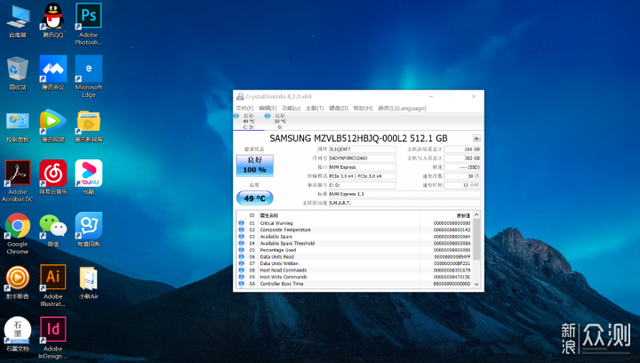This screenshot has width=640, height=363.
Task: Open the Xiaoxin Air folder icon
Action: [x=89, y=278]
